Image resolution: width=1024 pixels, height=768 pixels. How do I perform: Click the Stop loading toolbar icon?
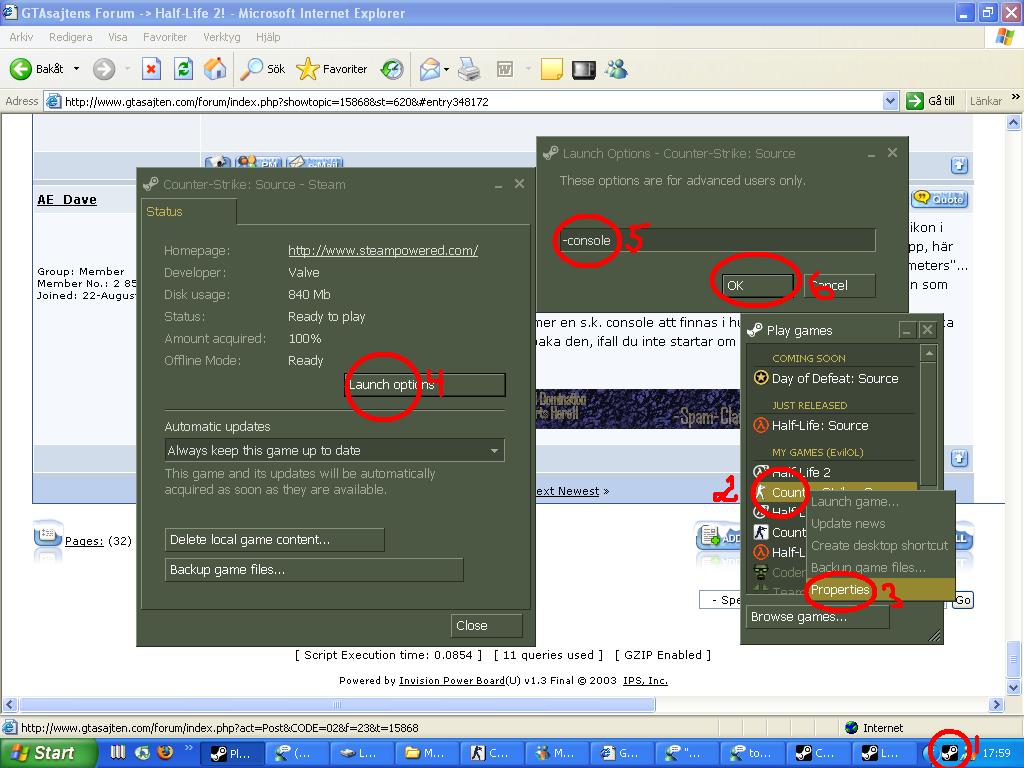coord(151,69)
